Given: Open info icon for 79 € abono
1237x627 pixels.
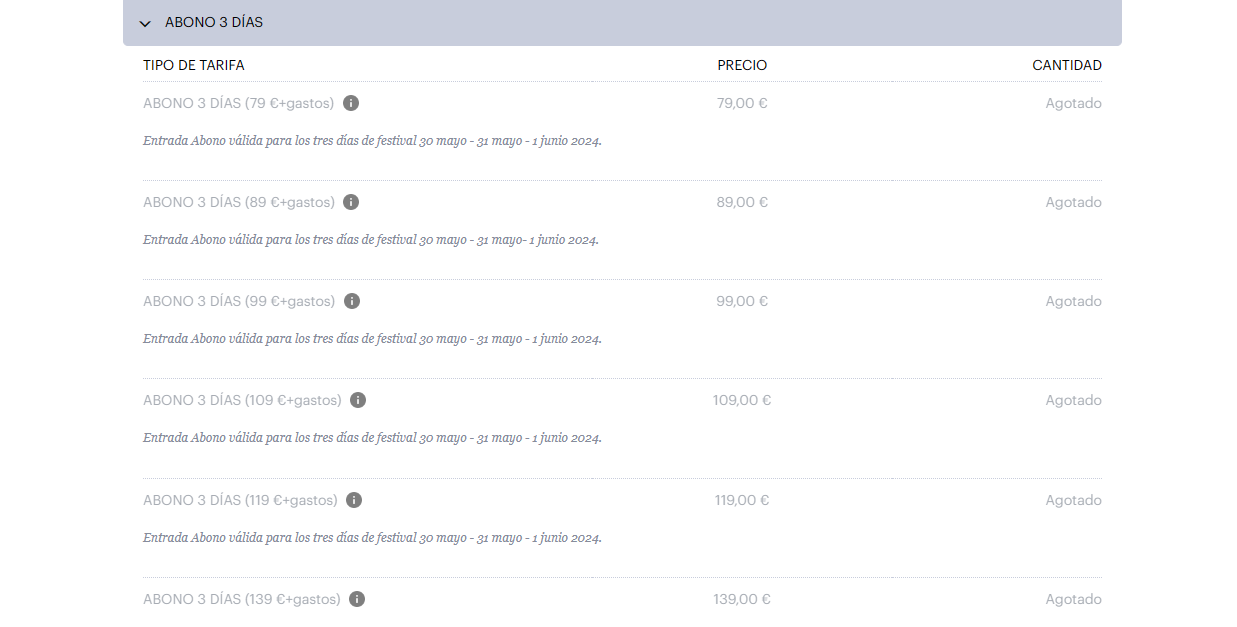Looking at the screenshot, I should coord(351,103).
